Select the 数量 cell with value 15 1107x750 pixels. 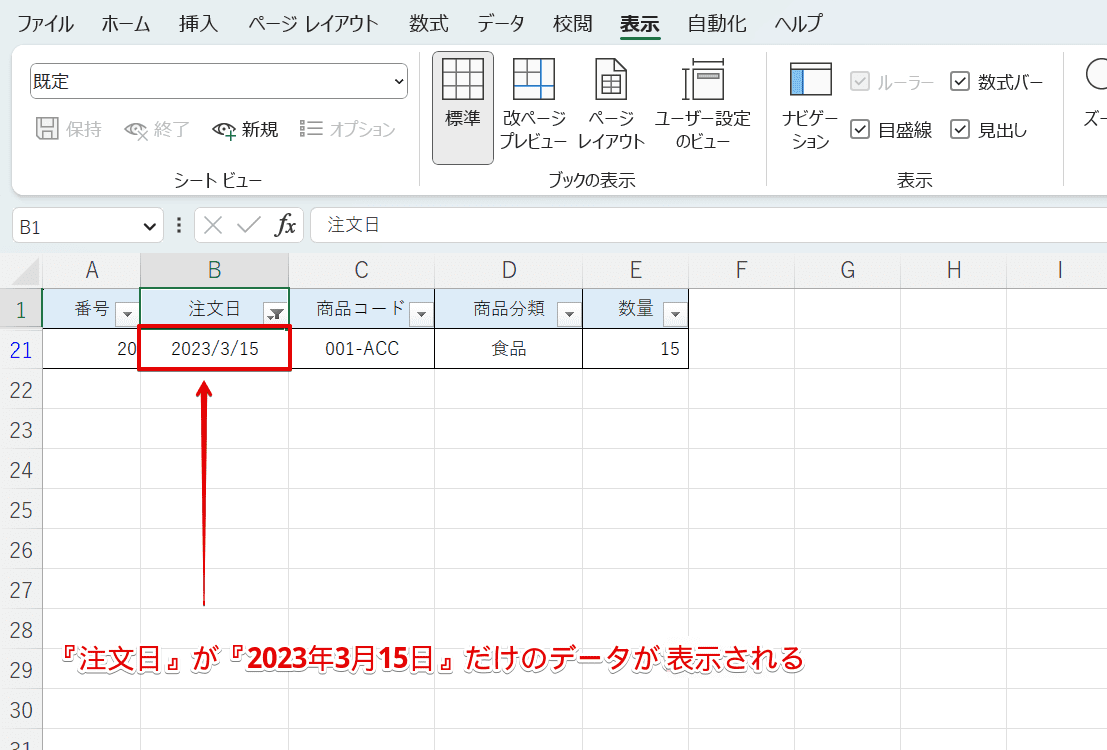pyautogui.click(x=635, y=348)
